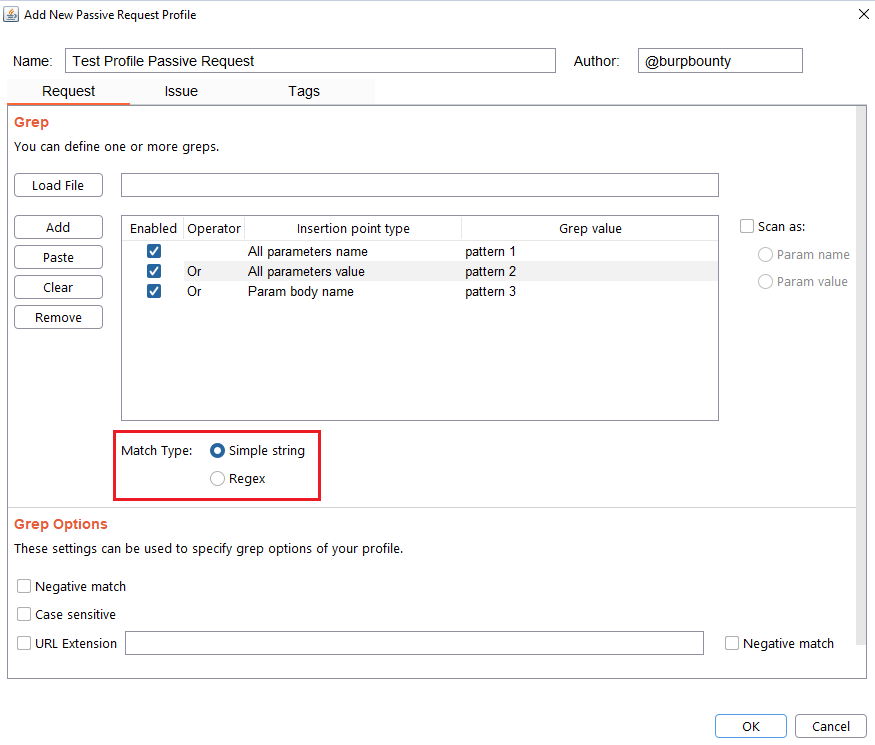Disable the pattern 3 grep row checkbox
This screenshot has height=745, width=875.
[x=154, y=292]
